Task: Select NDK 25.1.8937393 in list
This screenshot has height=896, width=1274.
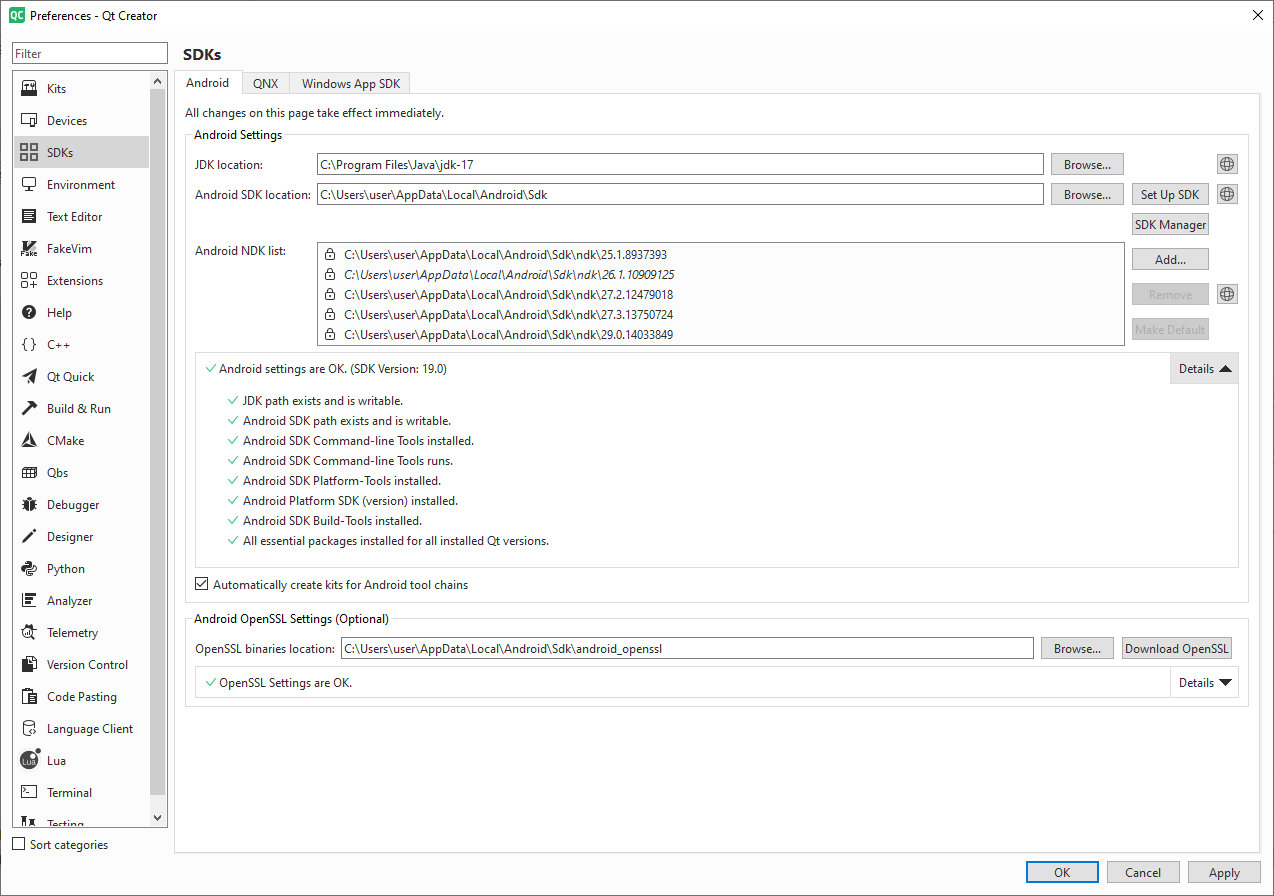Action: tap(720, 254)
